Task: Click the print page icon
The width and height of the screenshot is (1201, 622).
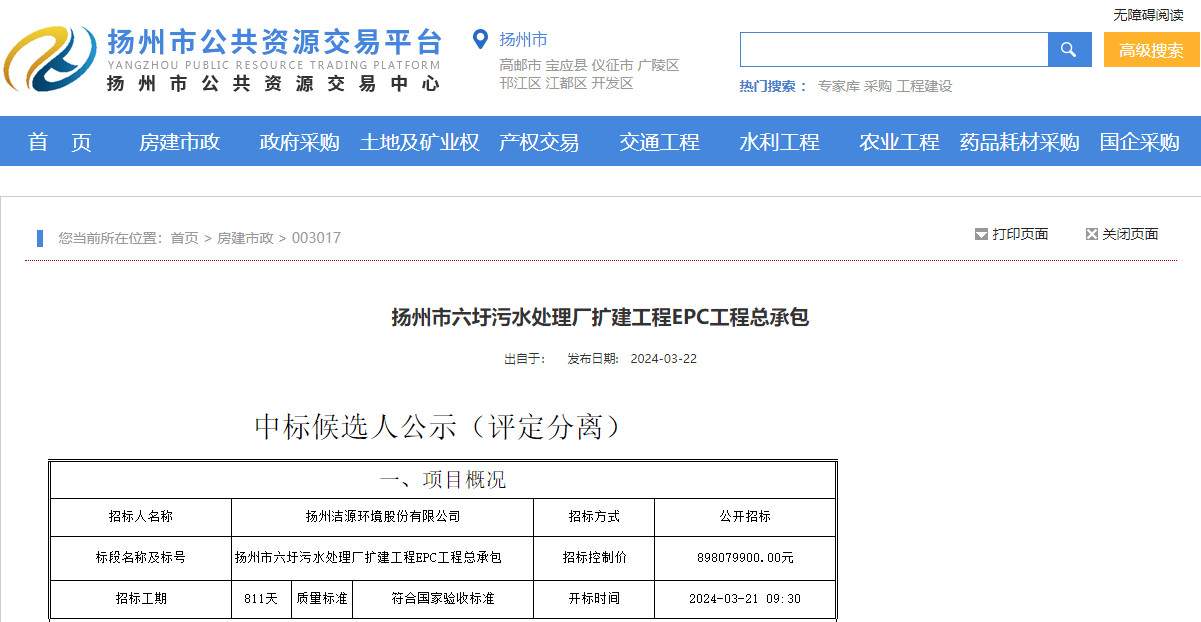Action: pos(981,234)
